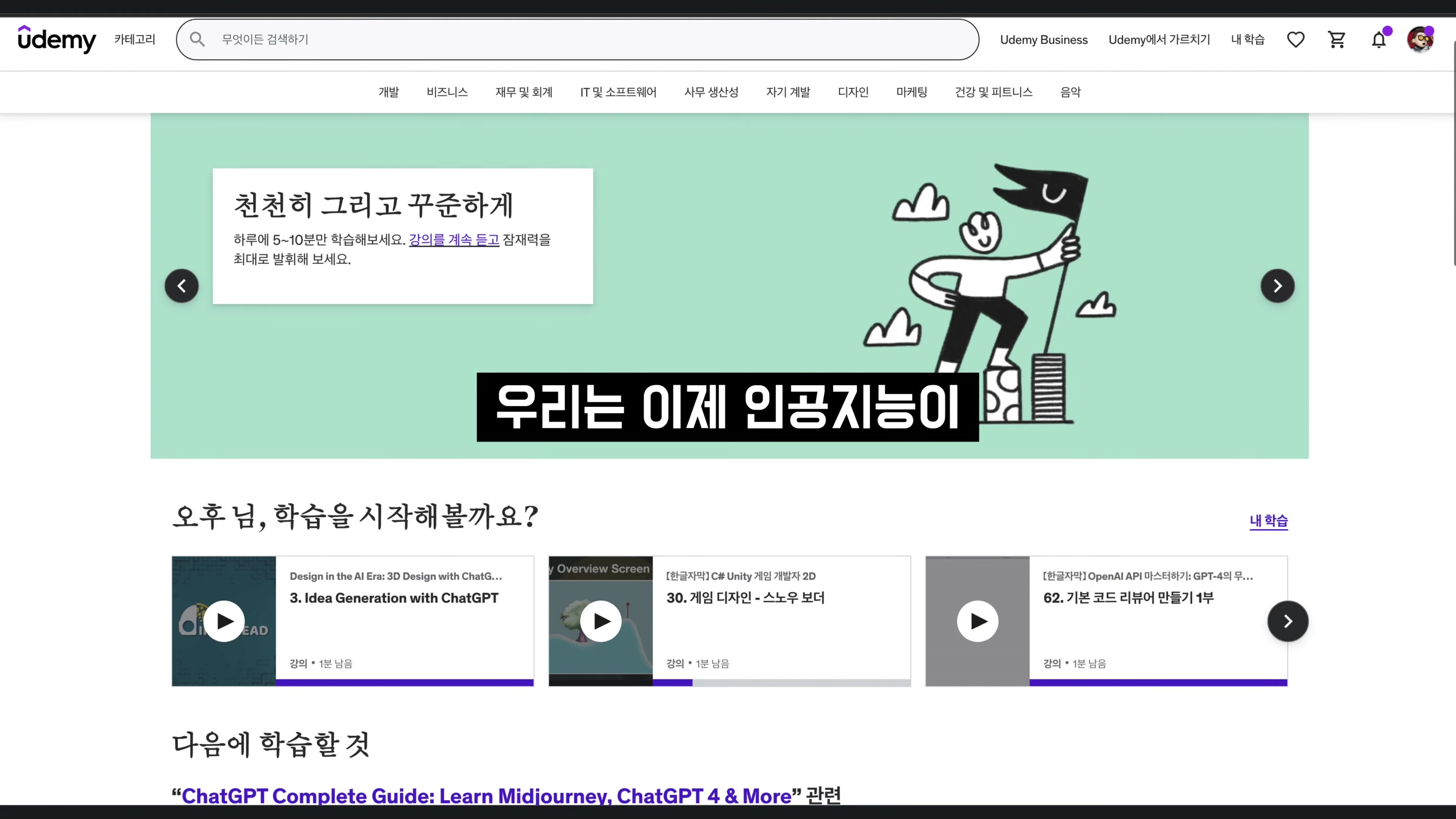
Task: Select the 비즈니스 category
Action: (x=447, y=92)
